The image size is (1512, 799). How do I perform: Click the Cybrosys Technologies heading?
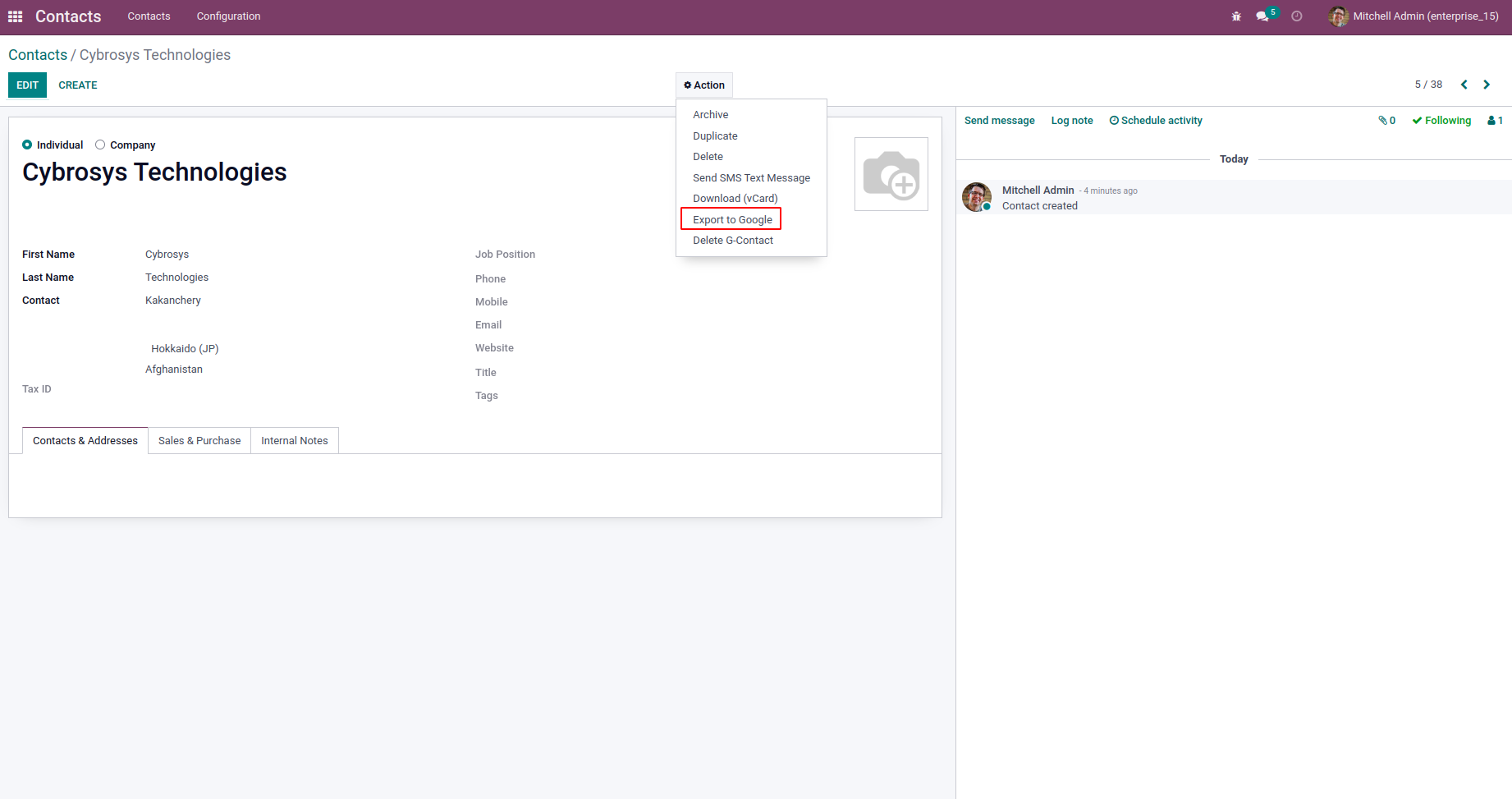154,172
